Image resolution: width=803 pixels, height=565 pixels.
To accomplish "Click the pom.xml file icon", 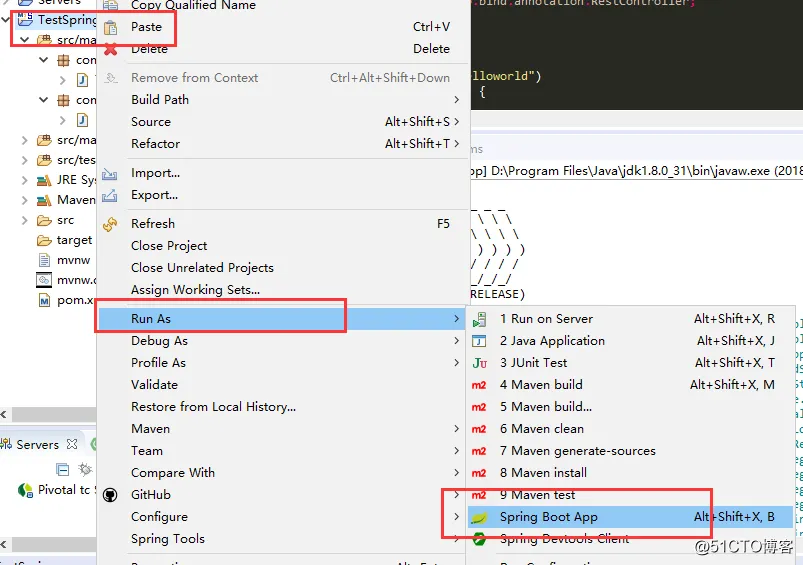I will coord(45,301).
